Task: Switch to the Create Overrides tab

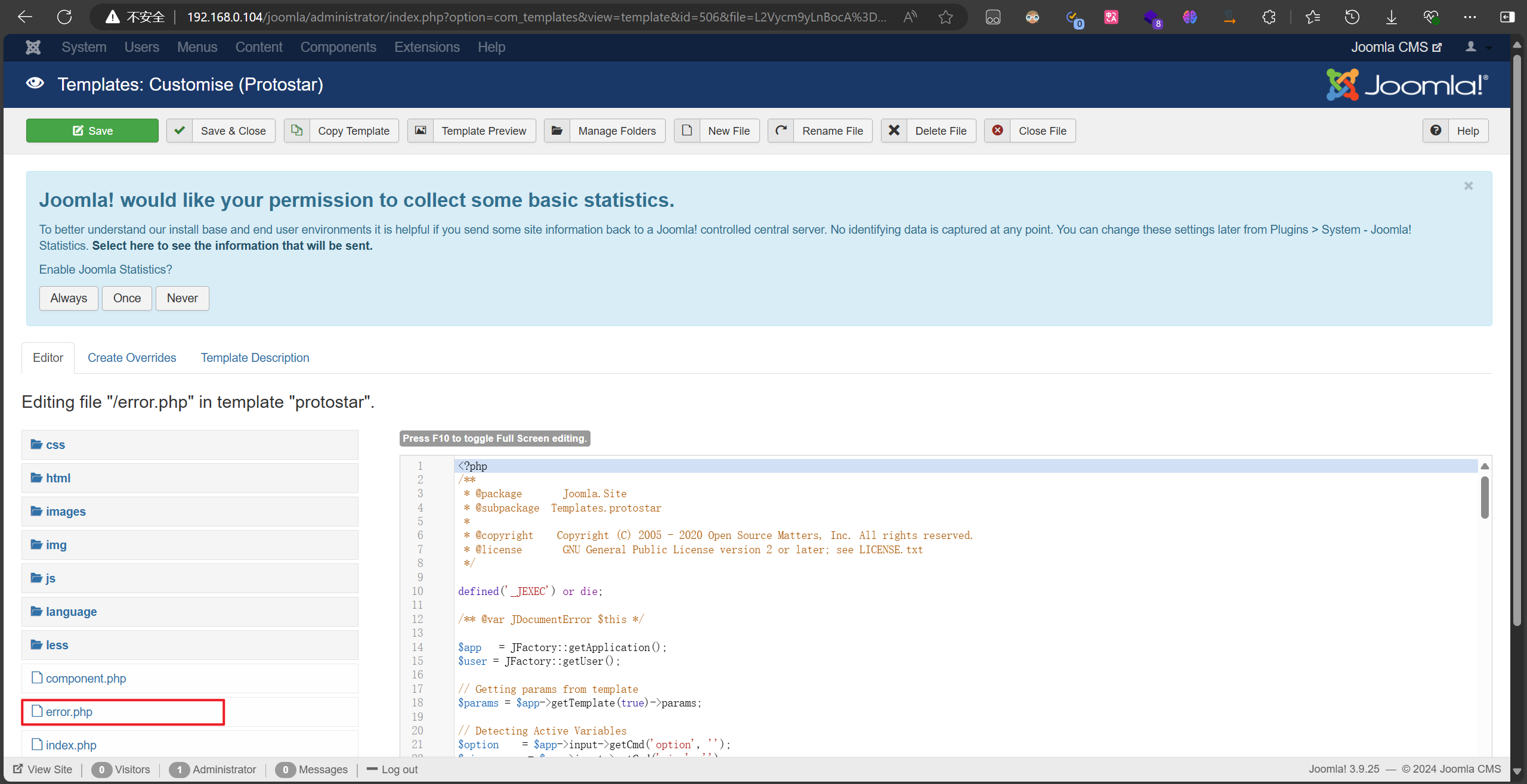Action: [132, 358]
